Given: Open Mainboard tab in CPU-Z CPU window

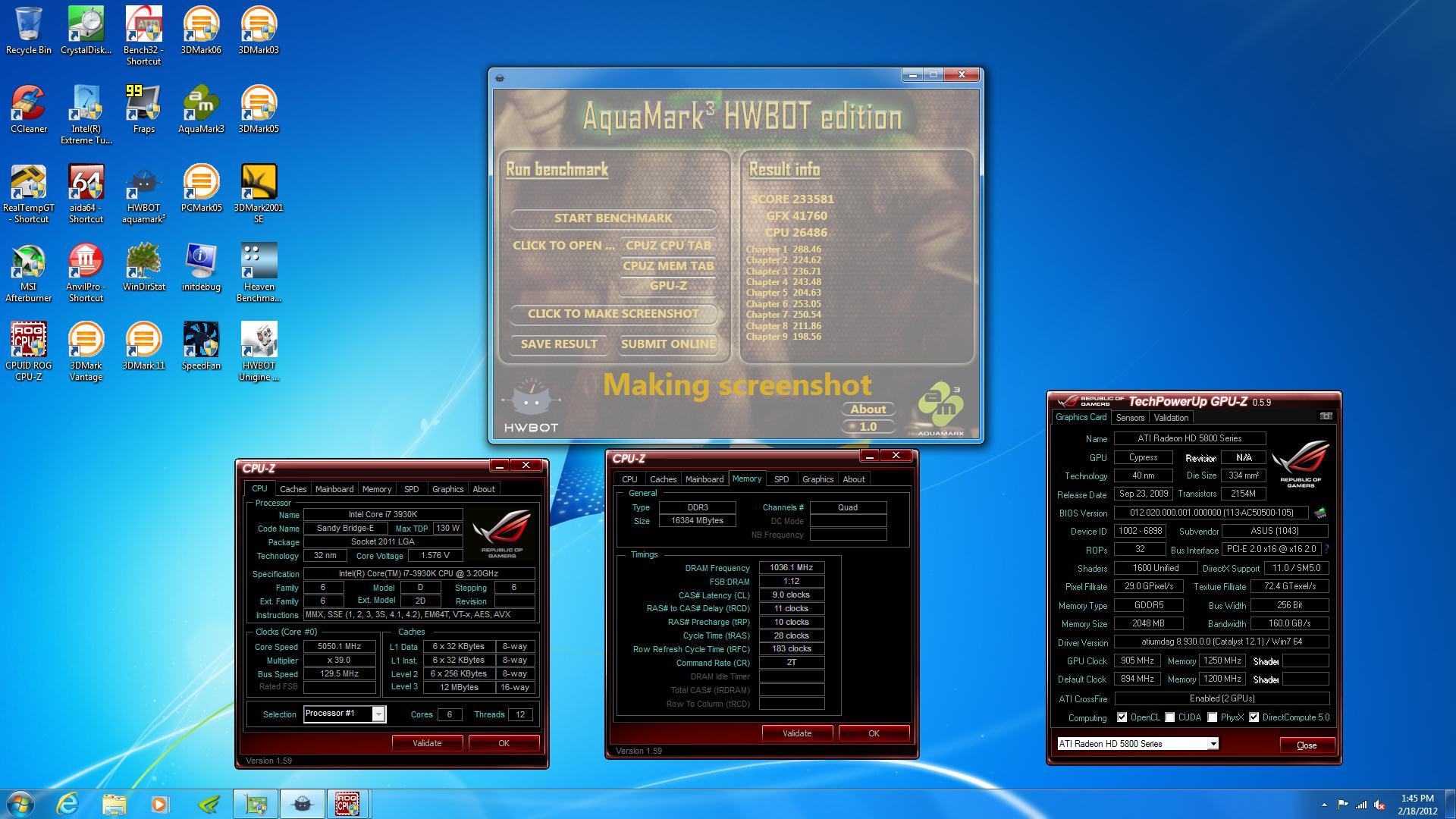Looking at the screenshot, I should point(334,489).
